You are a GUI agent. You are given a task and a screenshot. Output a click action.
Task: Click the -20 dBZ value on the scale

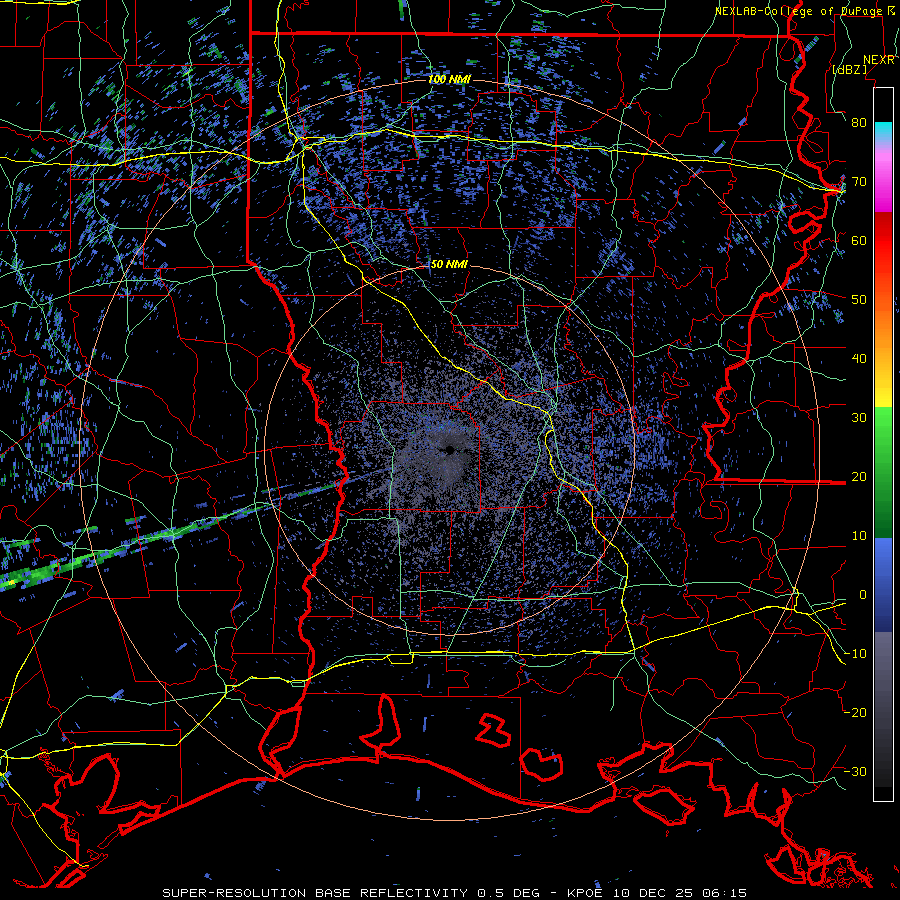[855, 712]
